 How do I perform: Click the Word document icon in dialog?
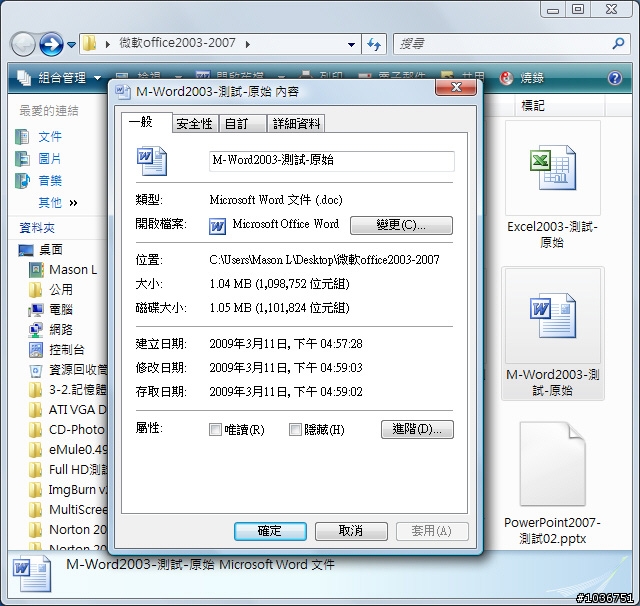point(151,161)
